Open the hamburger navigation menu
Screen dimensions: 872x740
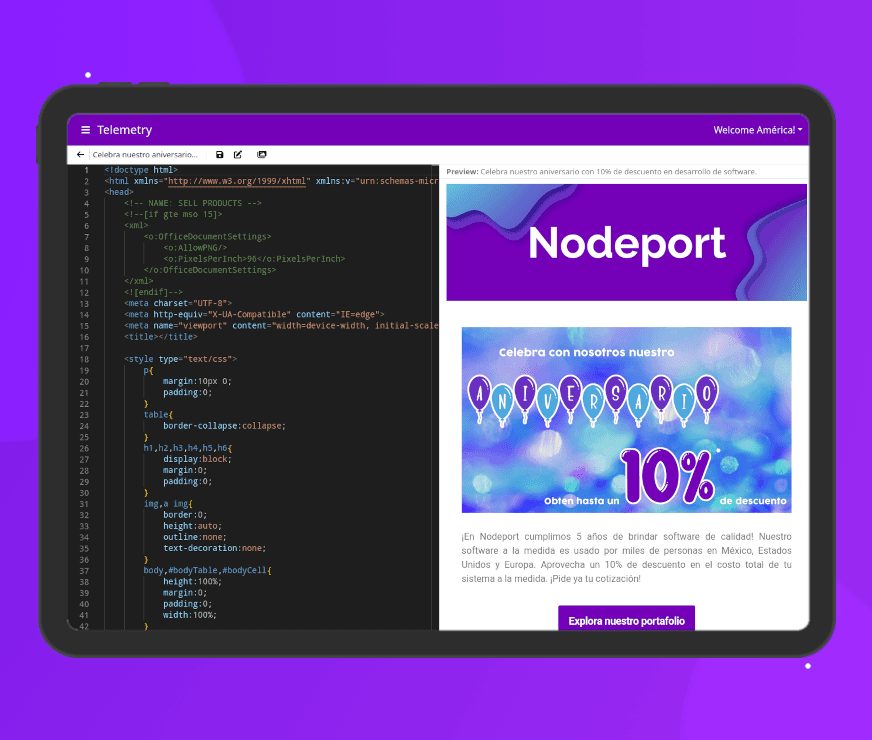pyautogui.click(x=85, y=130)
